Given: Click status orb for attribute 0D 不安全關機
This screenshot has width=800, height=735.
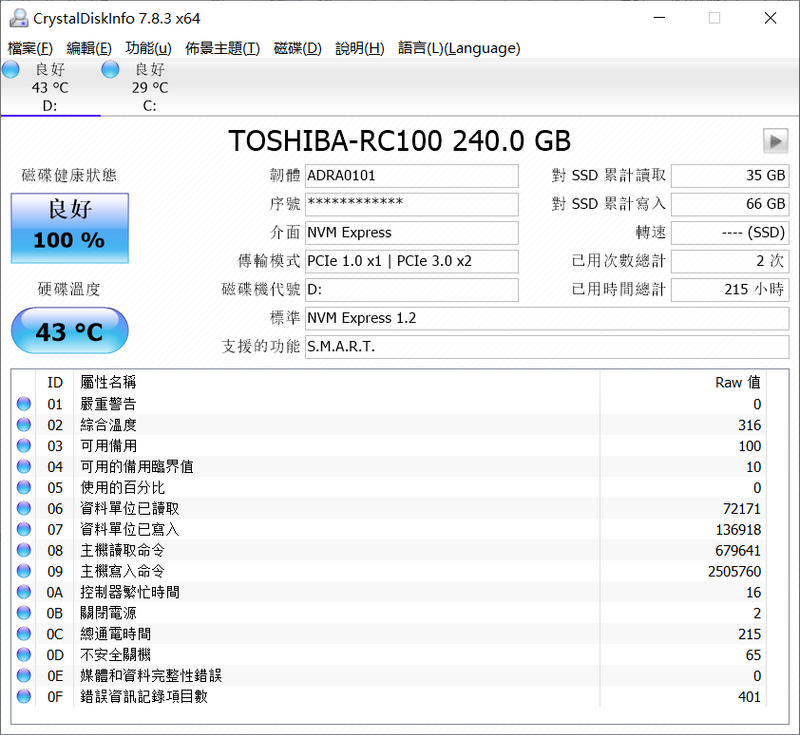Looking at the screenshot, I should (x=24, y=654).
